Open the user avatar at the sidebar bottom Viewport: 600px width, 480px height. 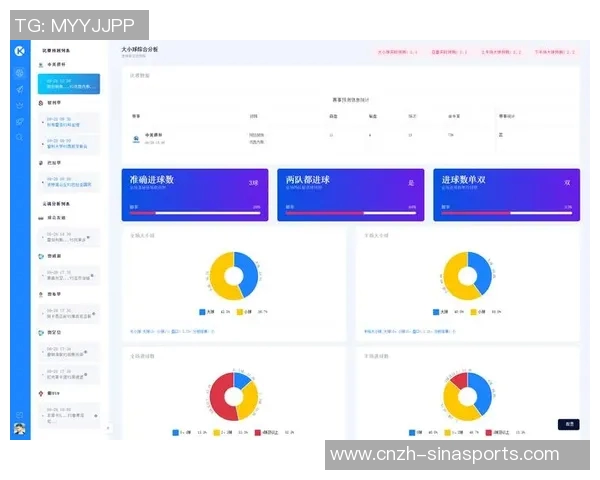pos(20,428)
